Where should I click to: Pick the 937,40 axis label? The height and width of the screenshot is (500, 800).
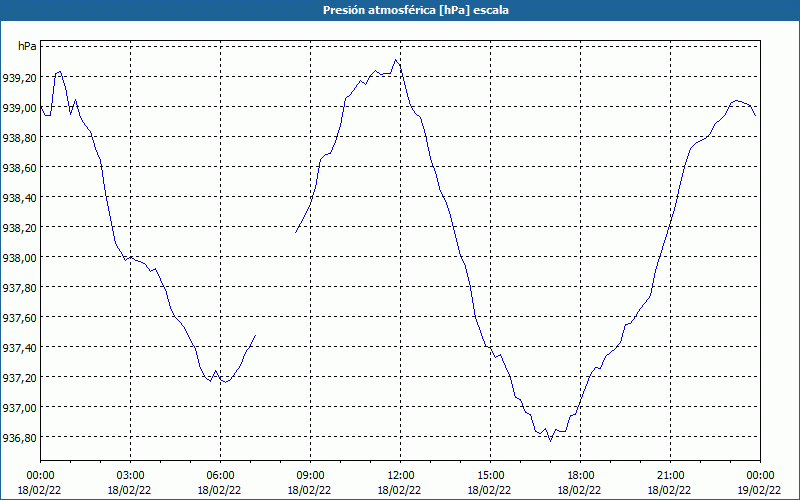[x=19, y=347]
